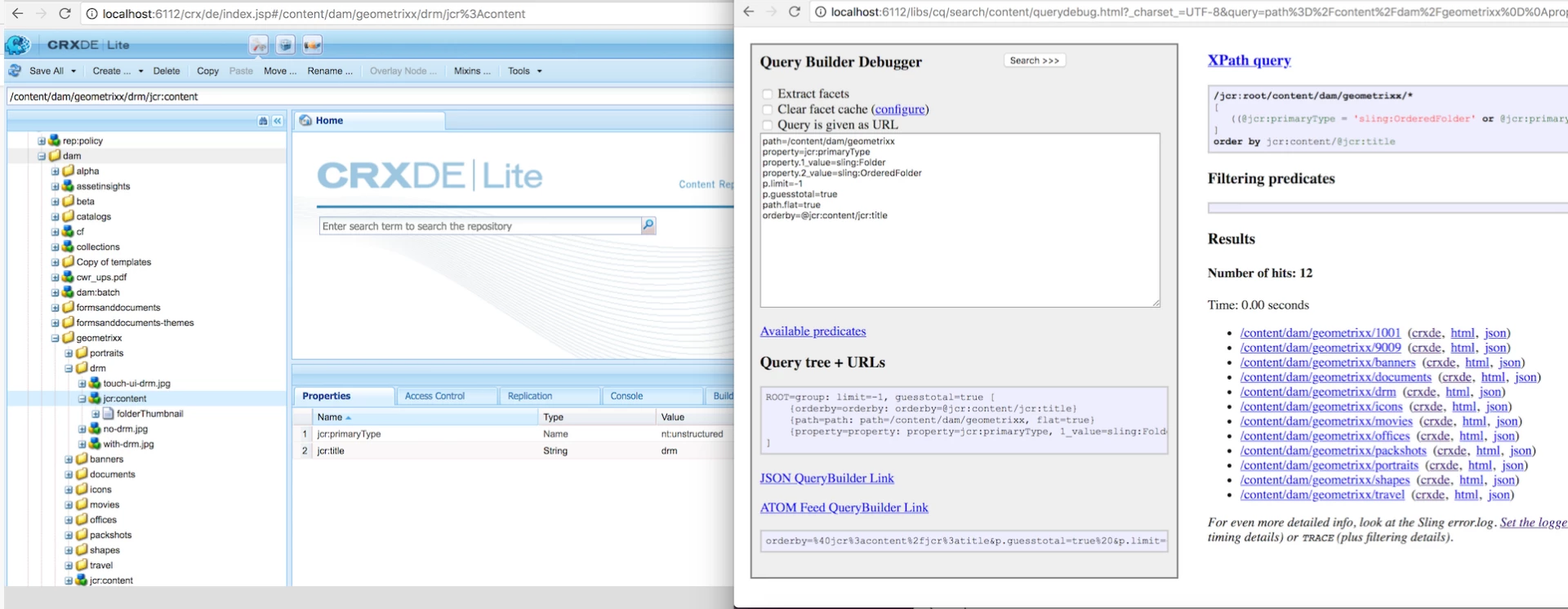Open the Available predicates link

pos(813,331)
